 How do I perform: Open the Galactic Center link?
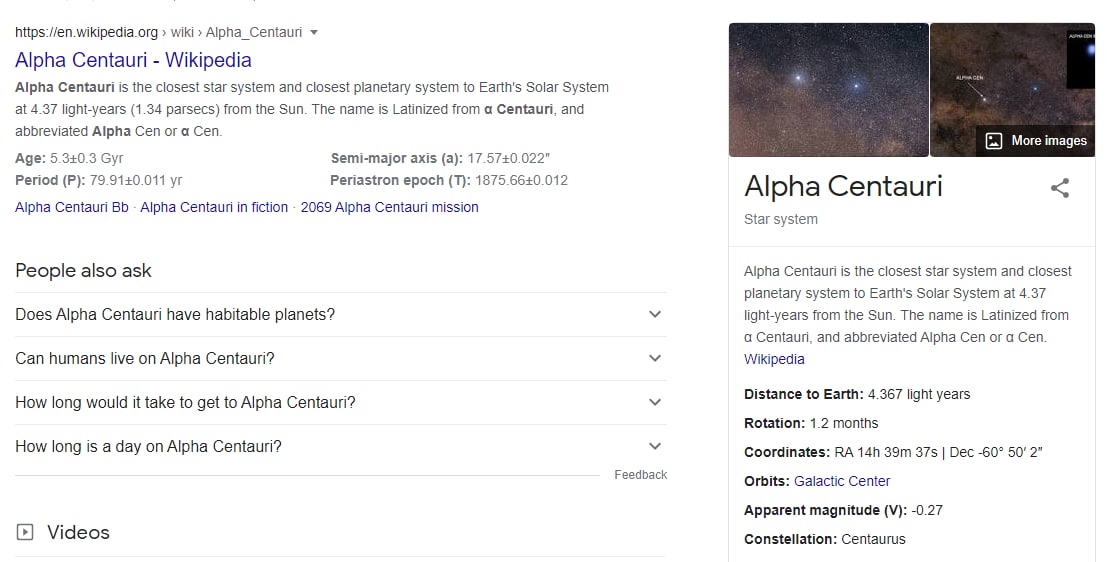[842, 481]
